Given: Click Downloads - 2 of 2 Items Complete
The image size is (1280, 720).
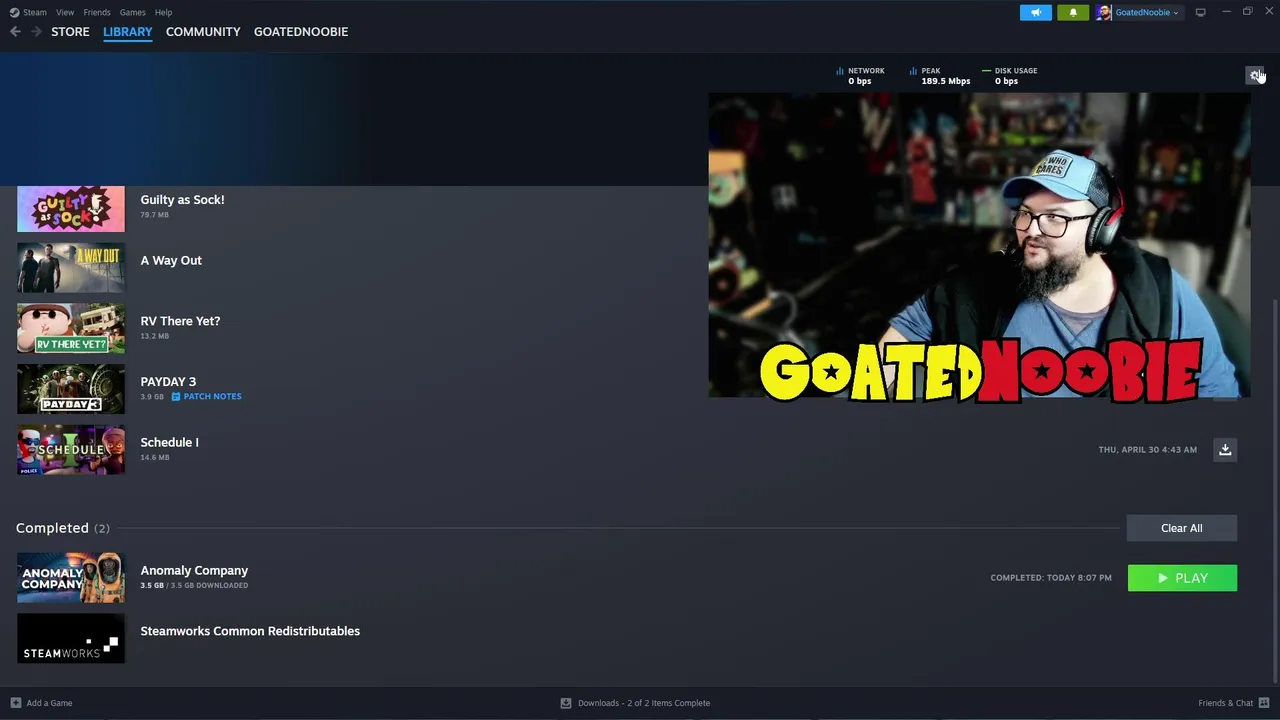Looking at the screenshot, I should pyautogui.click(x=644, y=703).
